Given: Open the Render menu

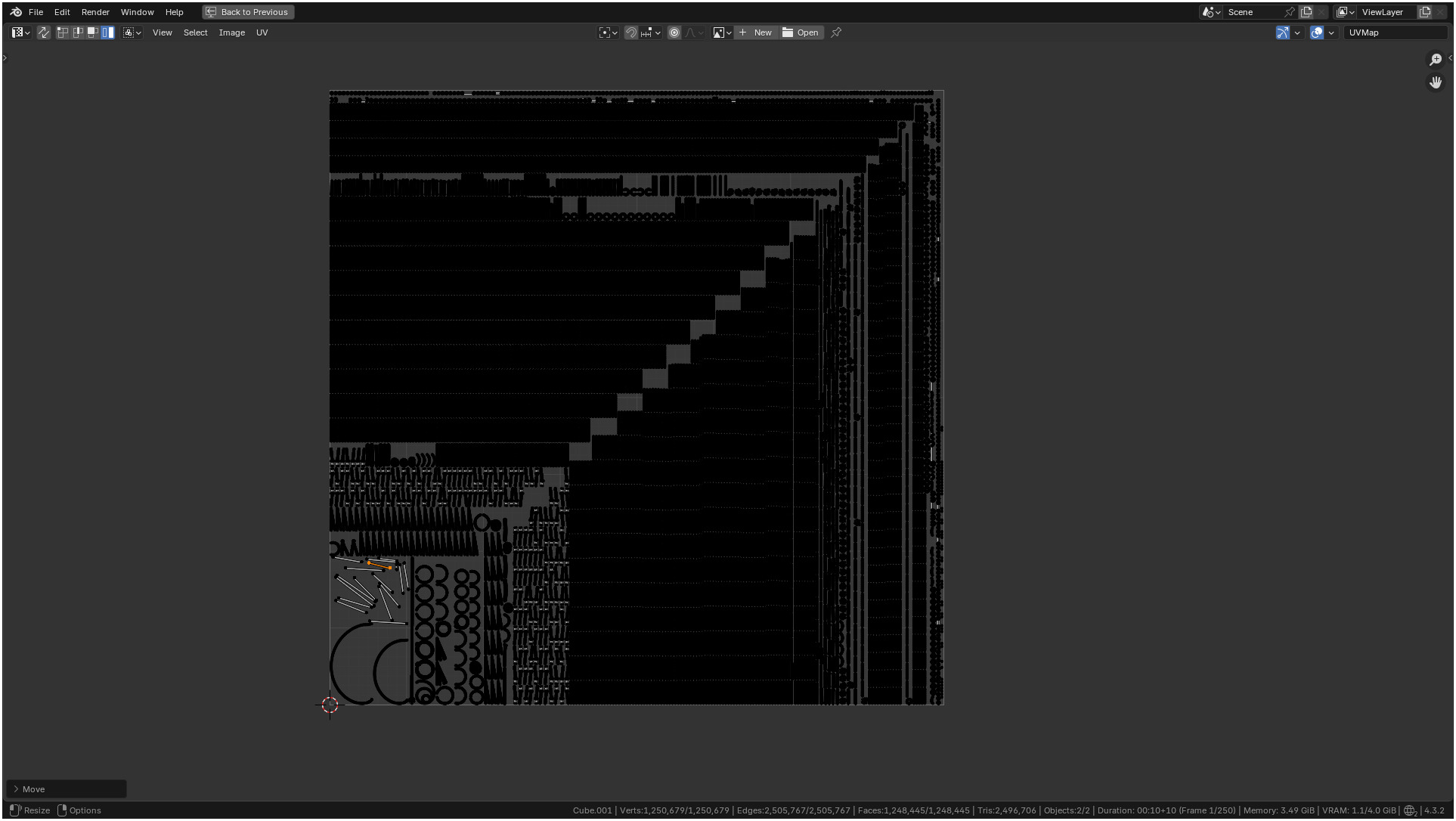Looking at the screenshot, I should (x=95, y=12).
